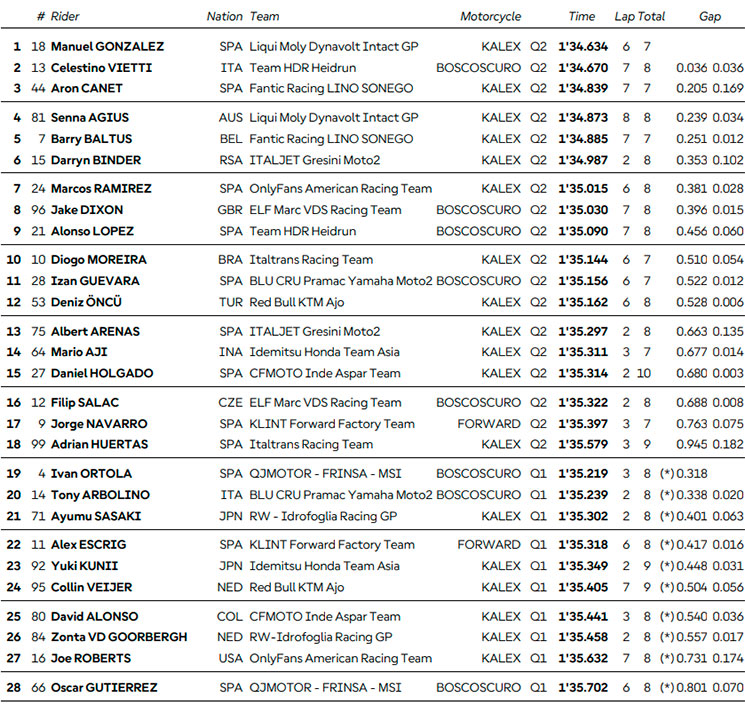
Task: Click Red Bull KTM Ajo team for Deniz ÖNCÜ
Action: pyautogui.click(x=296, y=302)
